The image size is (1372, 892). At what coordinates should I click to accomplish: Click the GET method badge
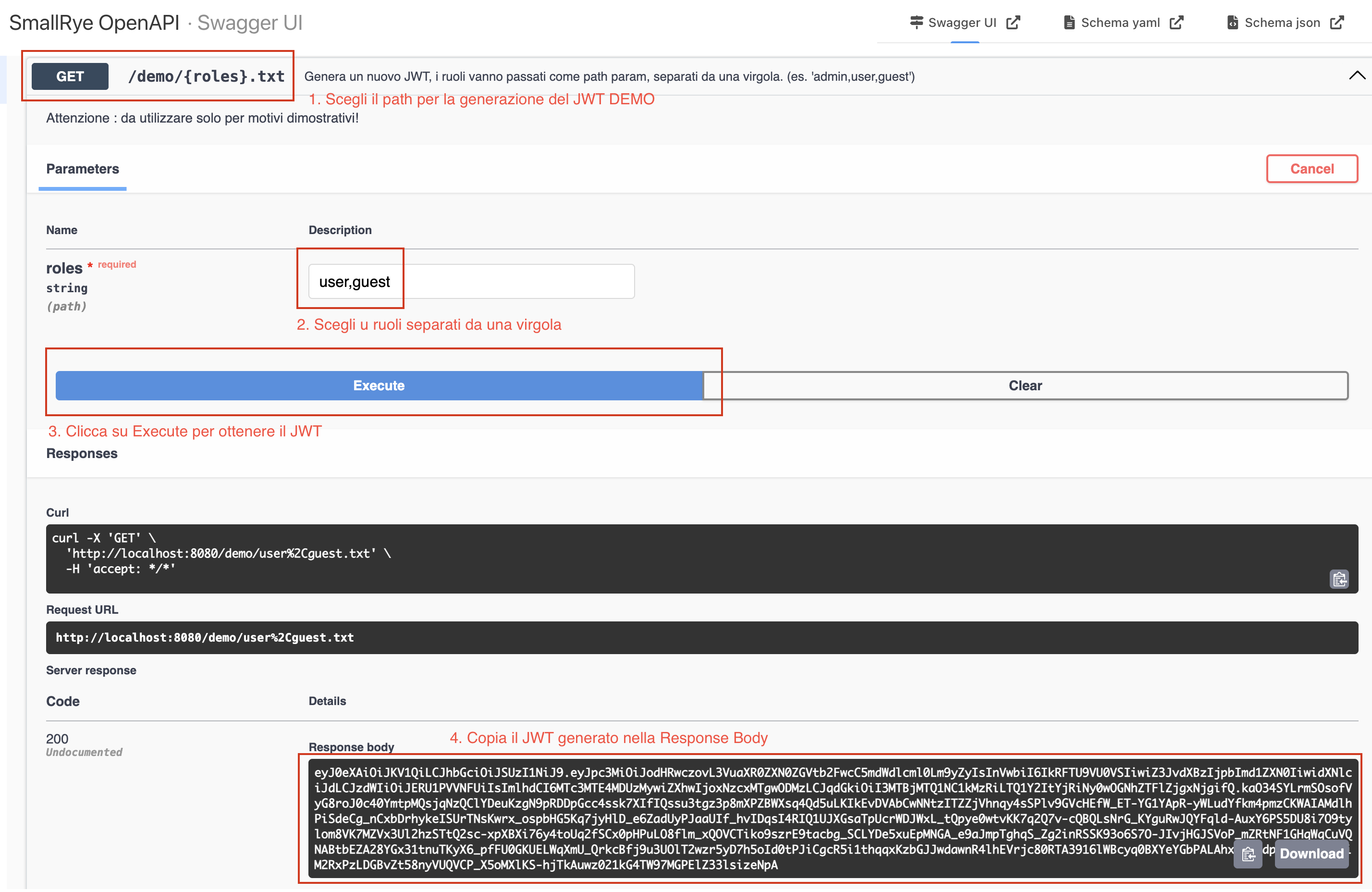(x=70, y=76)
